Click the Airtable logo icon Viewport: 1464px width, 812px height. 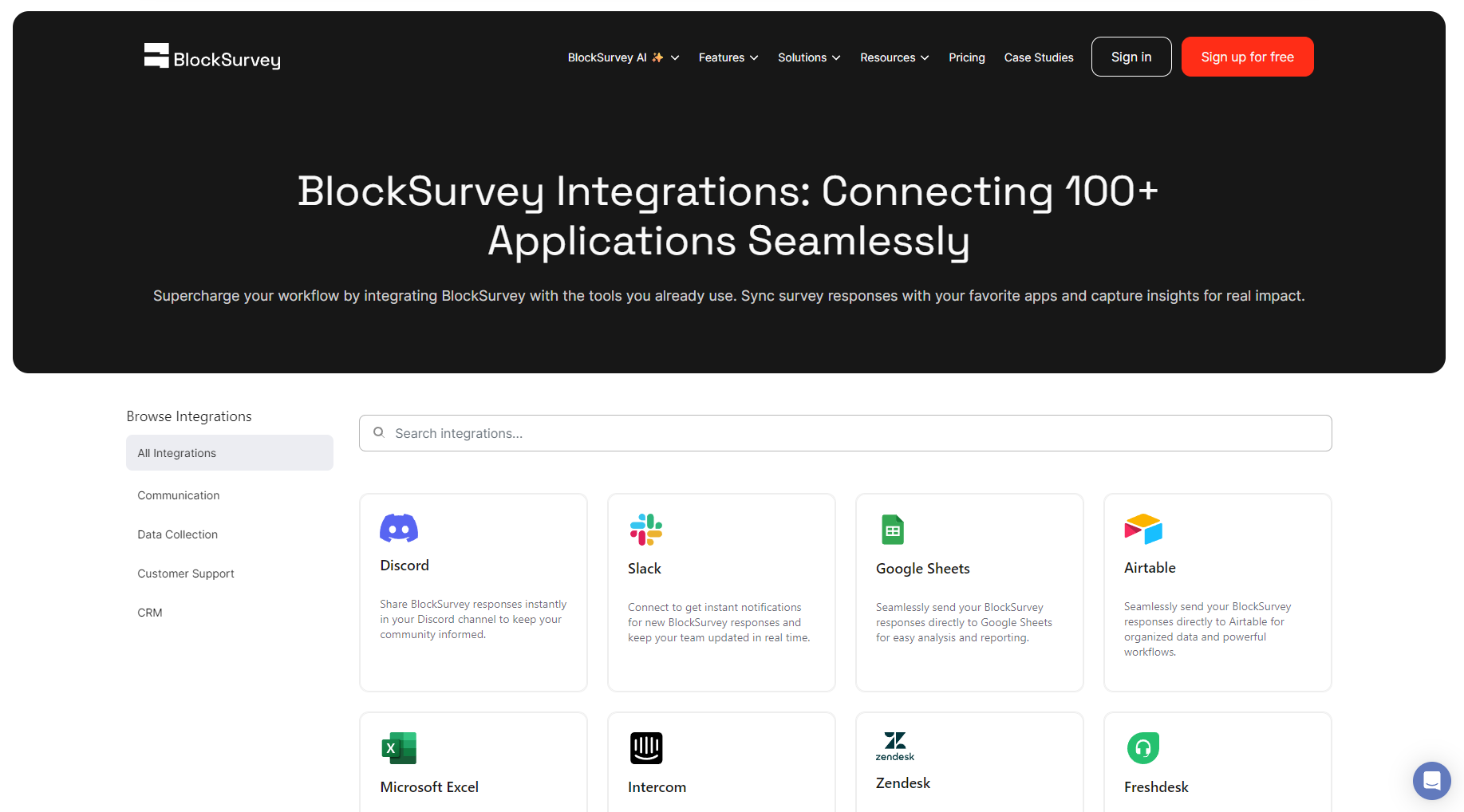click(1142, 529)
